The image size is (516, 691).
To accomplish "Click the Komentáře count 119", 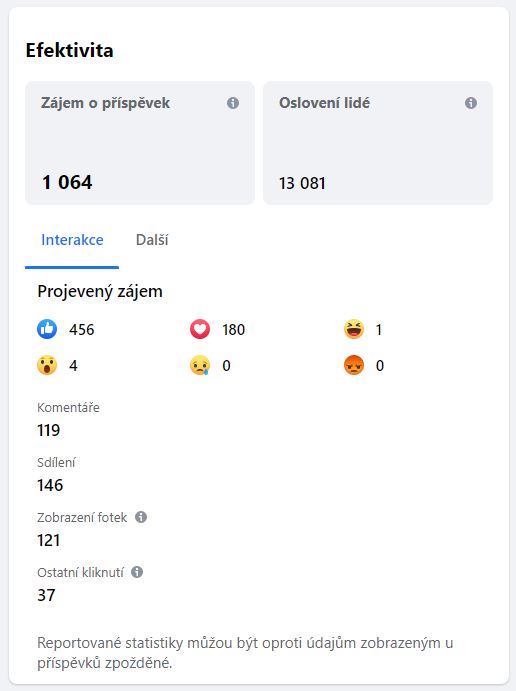I will pyautogui.click(x=48, y=430).
